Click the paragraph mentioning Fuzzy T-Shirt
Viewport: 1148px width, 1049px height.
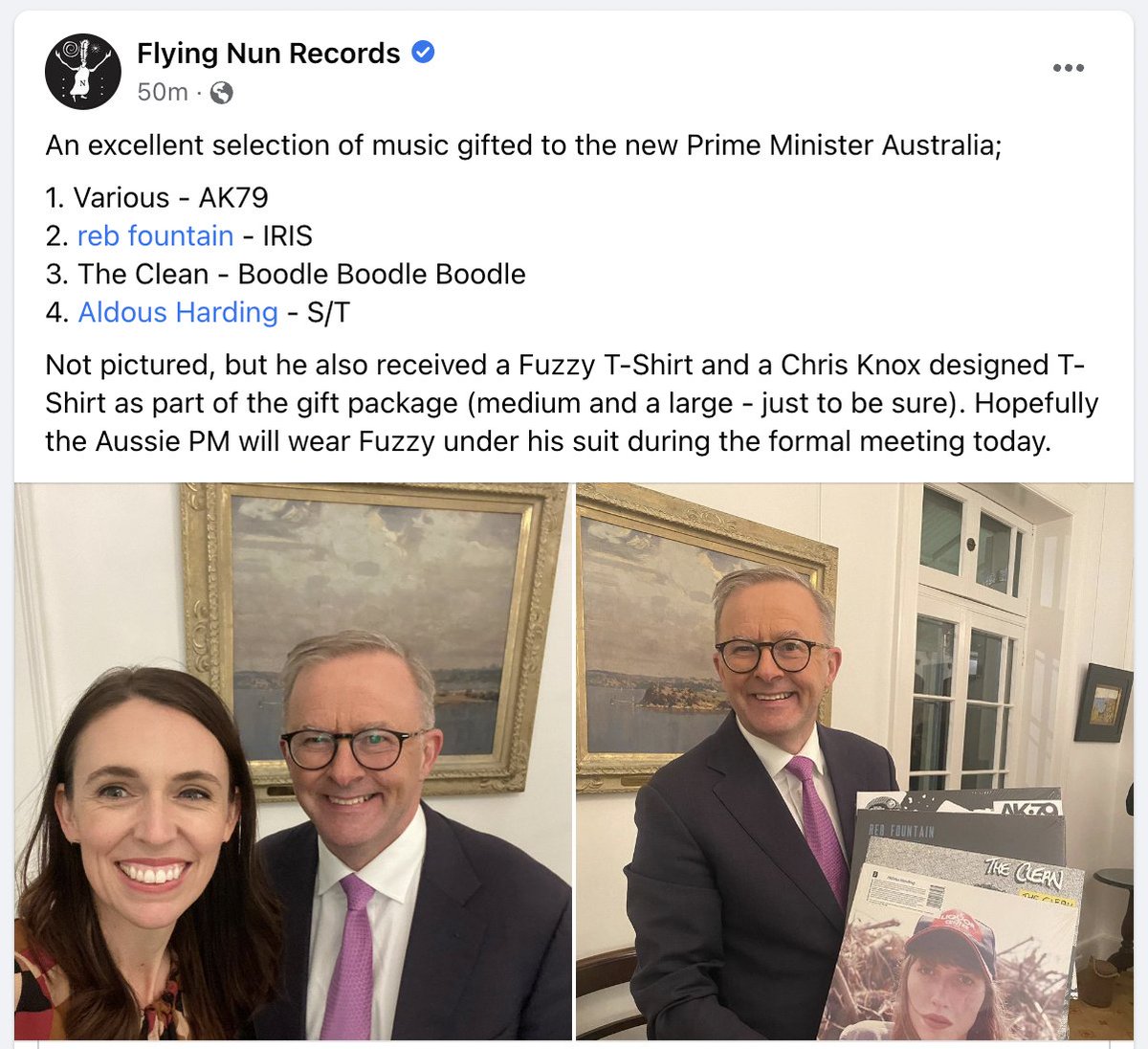click(572, 403)
